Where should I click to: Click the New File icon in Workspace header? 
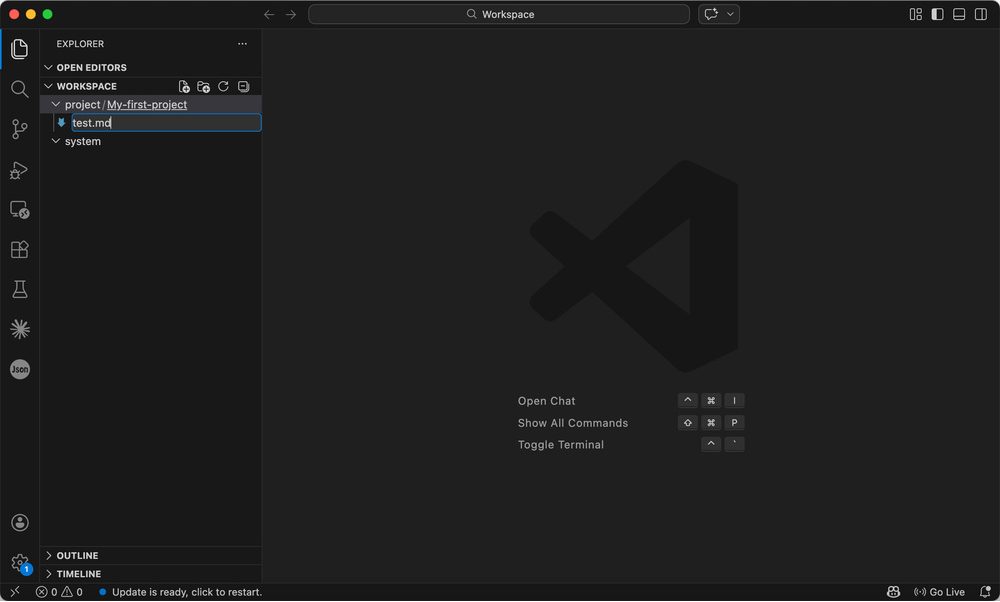(x=184, y=87)
